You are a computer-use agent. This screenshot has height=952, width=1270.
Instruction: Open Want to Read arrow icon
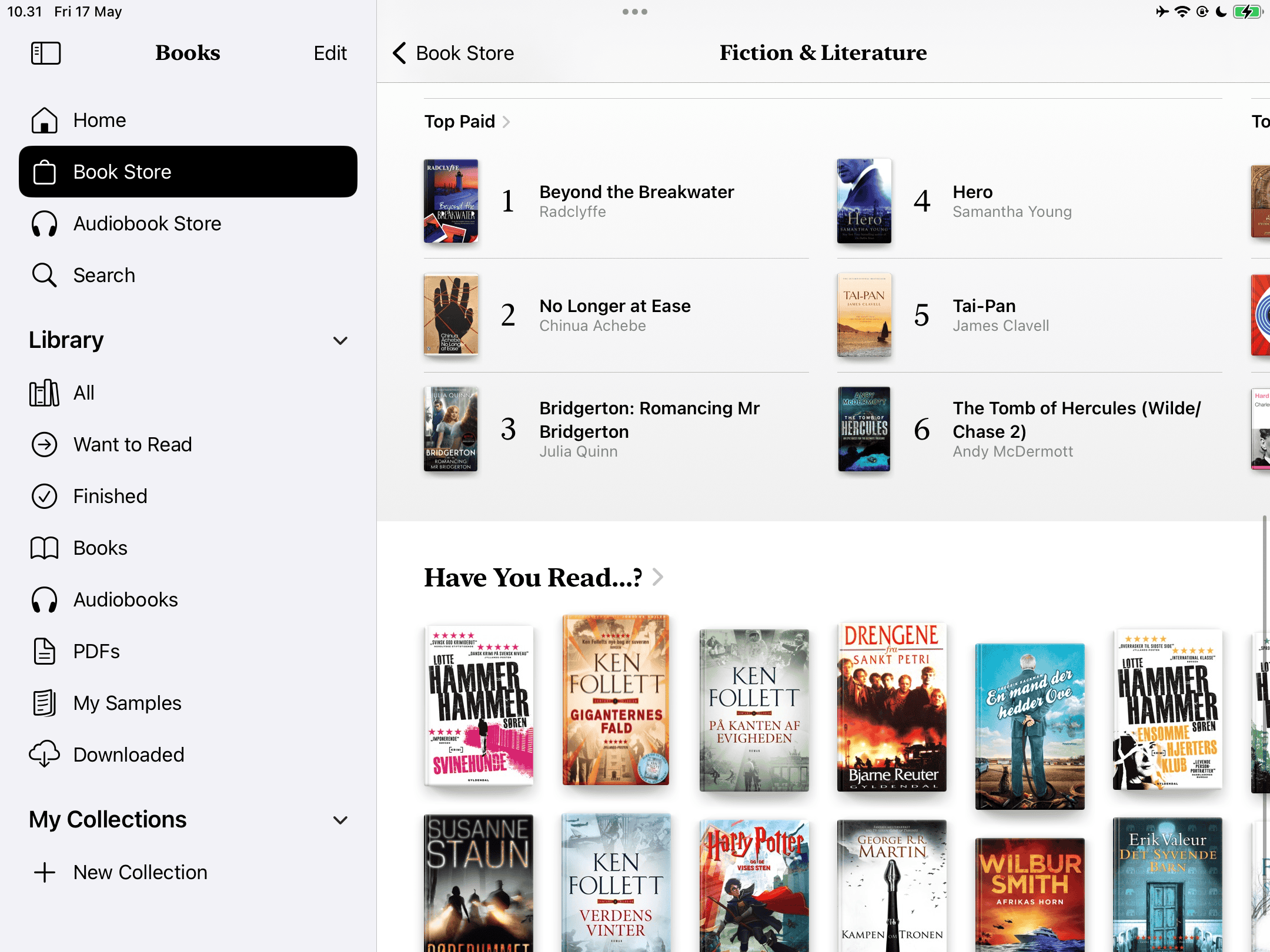click(44, 445)
